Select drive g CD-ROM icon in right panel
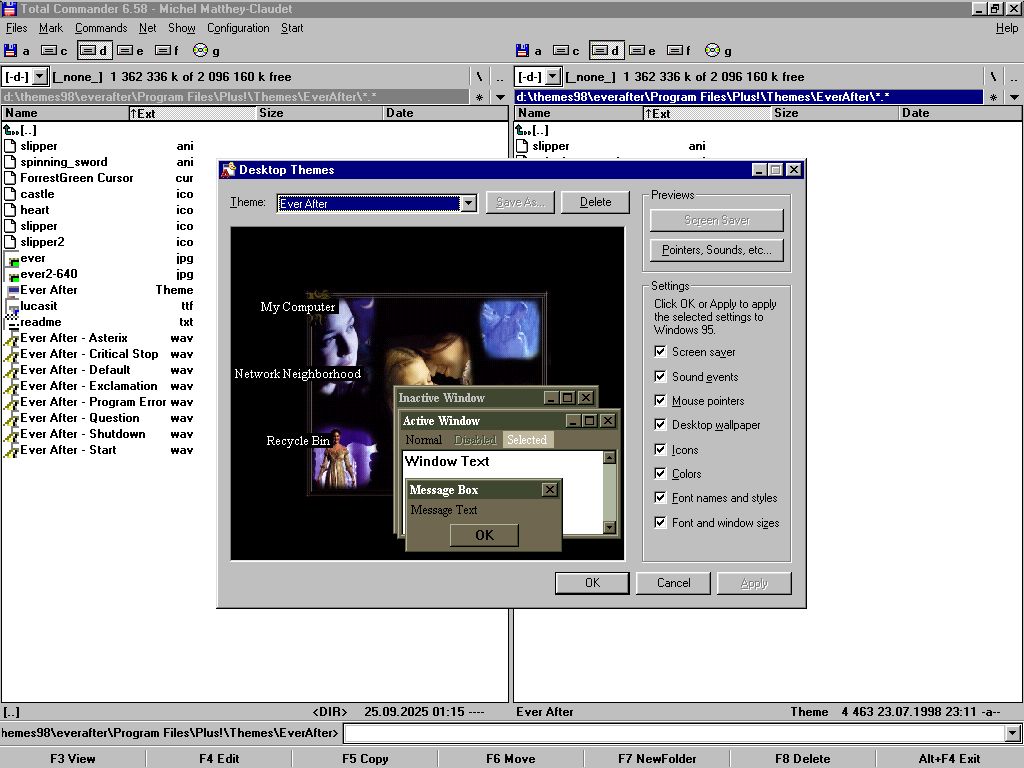 point(712,51)
